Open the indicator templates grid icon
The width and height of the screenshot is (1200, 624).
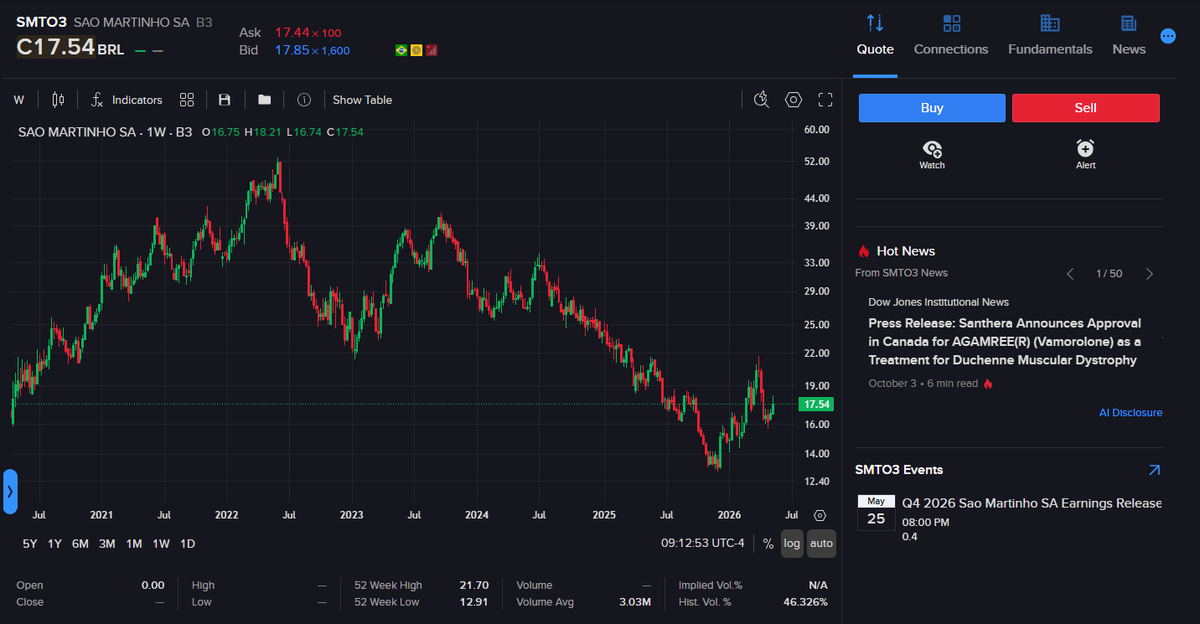(187, 100)
